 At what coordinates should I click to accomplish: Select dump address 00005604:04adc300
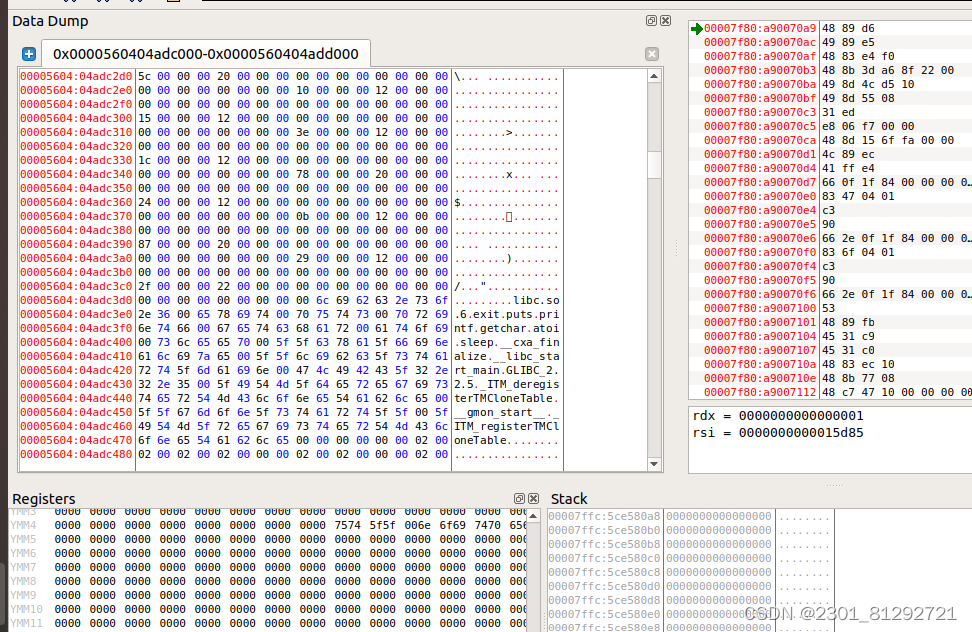coord(76,118)
